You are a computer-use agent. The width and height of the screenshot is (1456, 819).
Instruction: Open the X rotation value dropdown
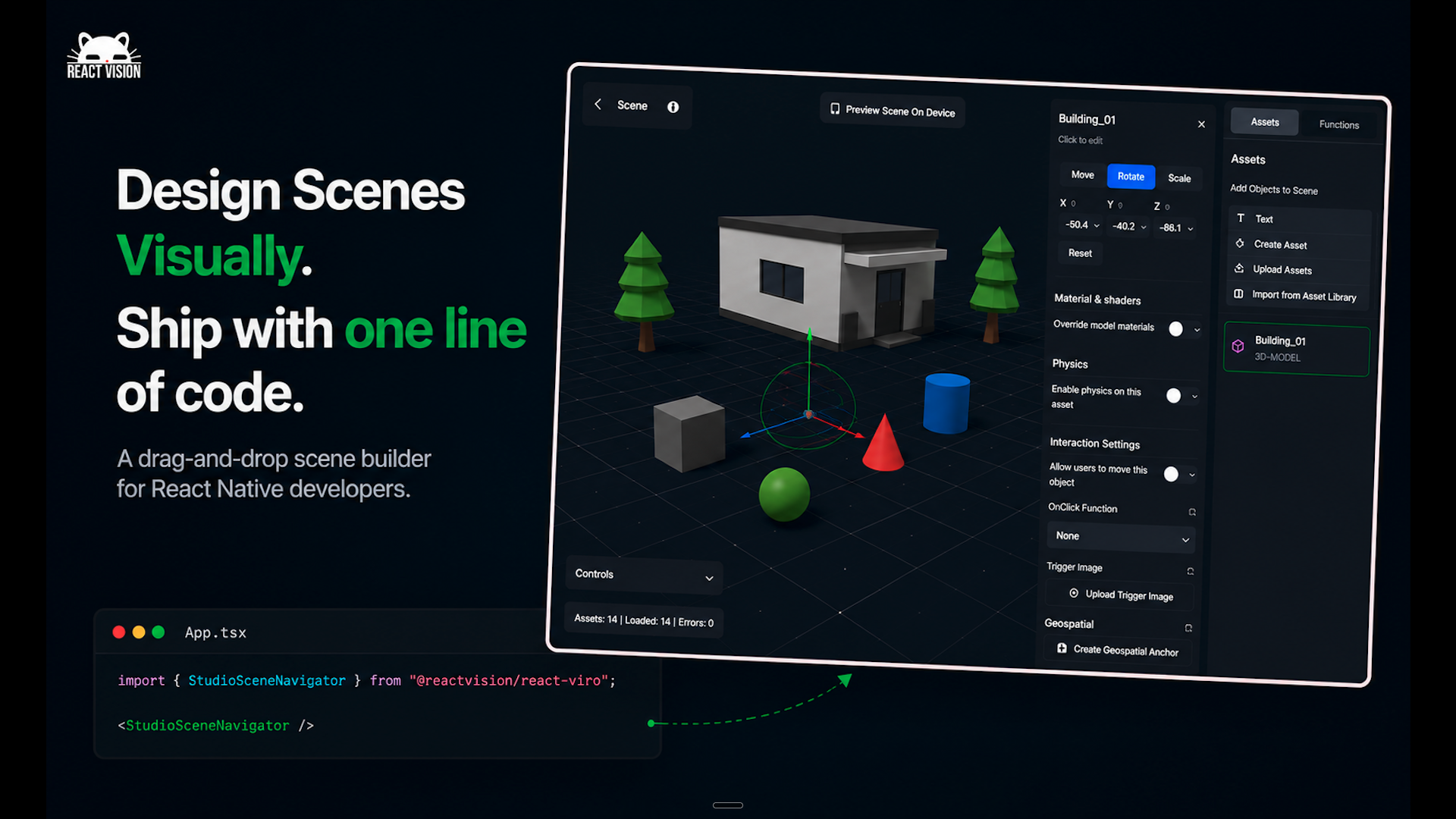pos(1082,225)
